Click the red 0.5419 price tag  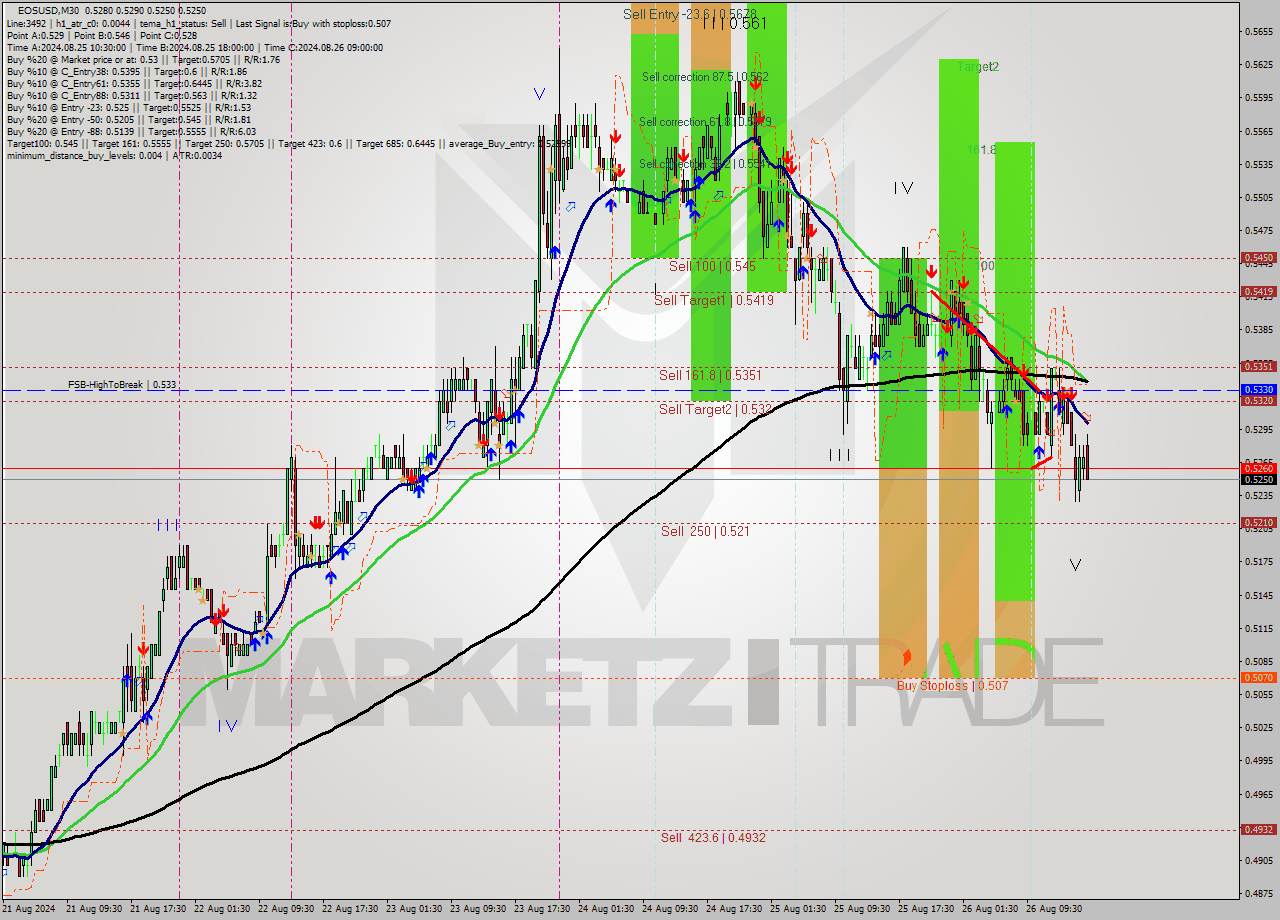[x=1258, y=292]
